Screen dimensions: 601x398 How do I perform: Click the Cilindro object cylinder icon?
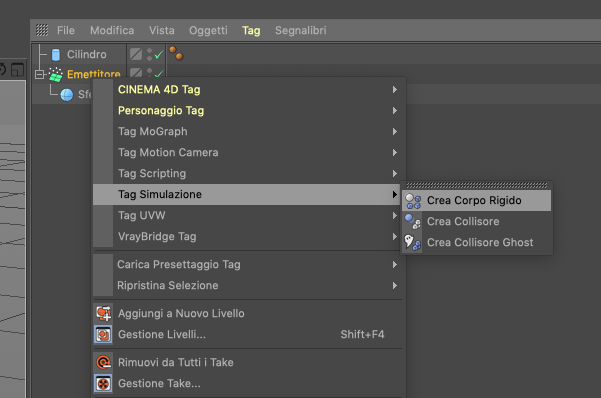[56, 54]
